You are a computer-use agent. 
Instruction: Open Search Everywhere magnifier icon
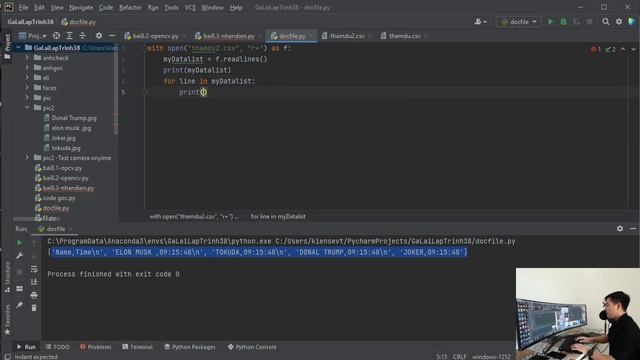pyautogui.click(x=606, y=22)
